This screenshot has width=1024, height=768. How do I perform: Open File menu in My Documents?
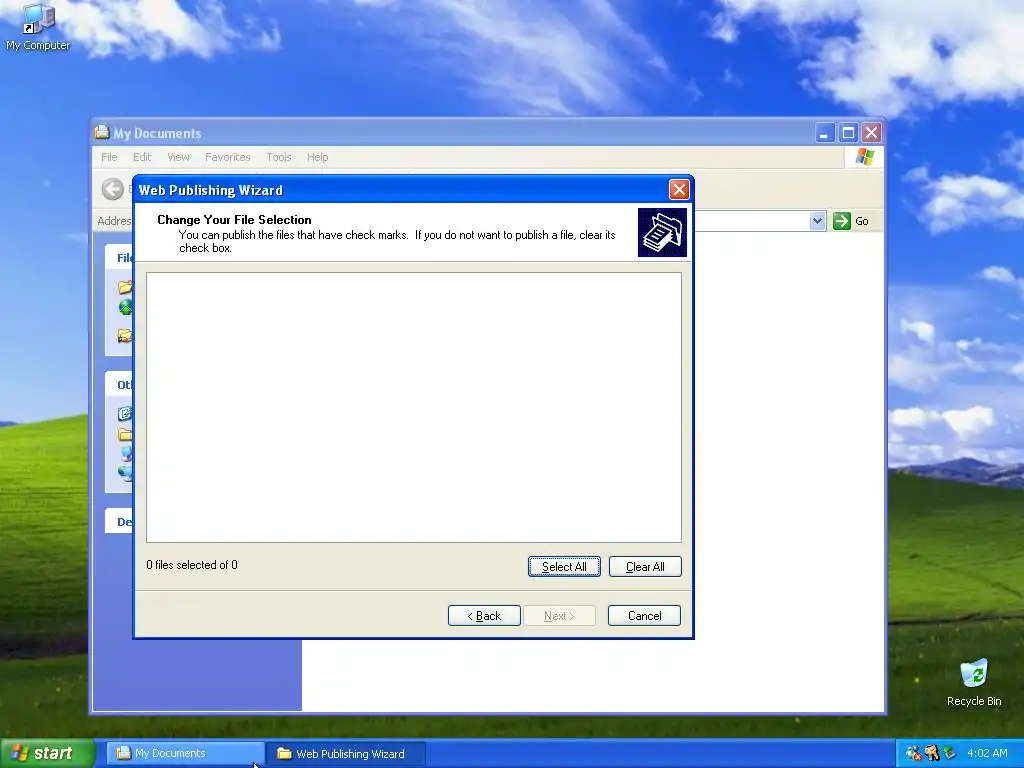(x=109, y=157)
